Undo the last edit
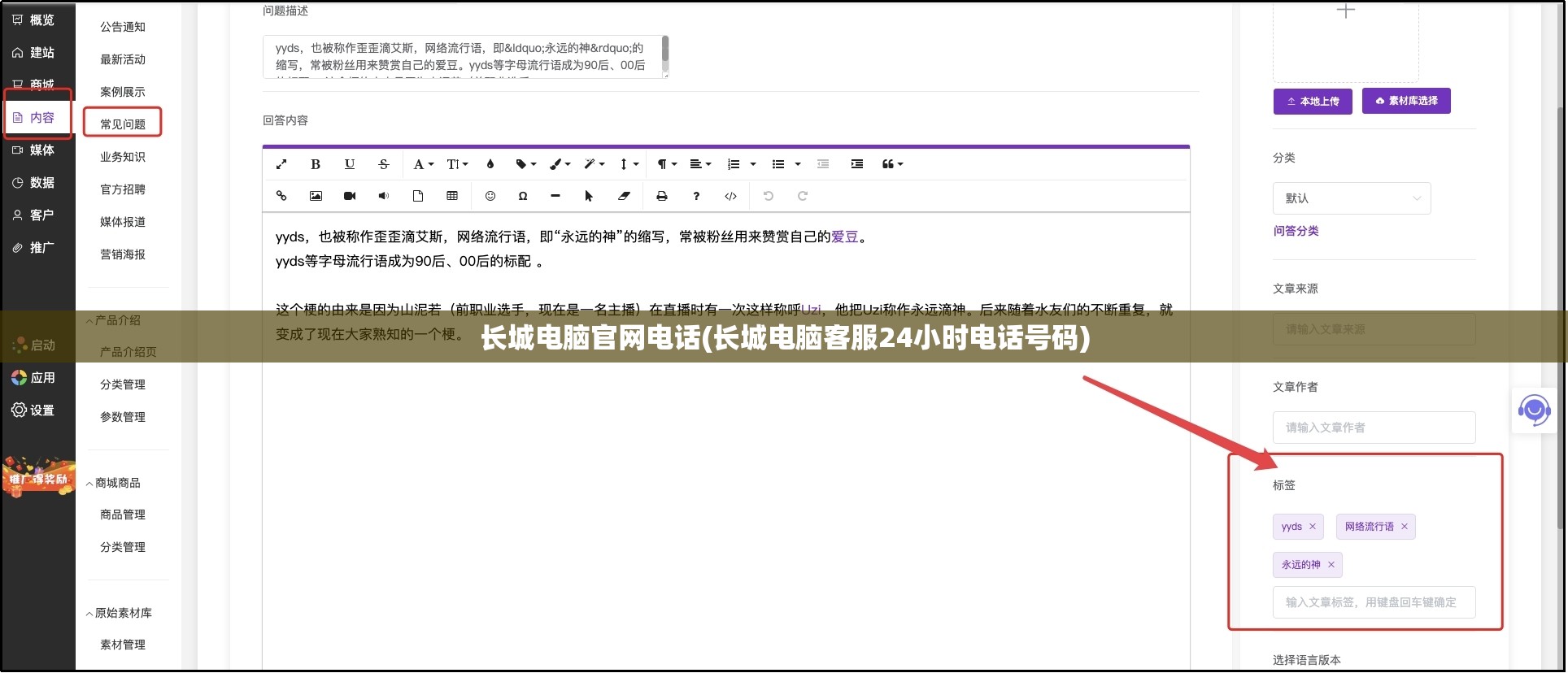1568x673 pixels. click(x=769, y=196)
